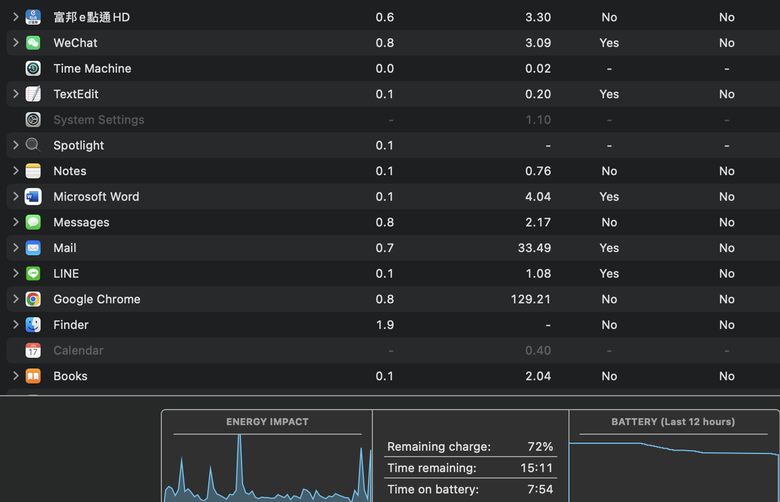Select the Microsoft Word row name
Viewport: 780px width, 502px height.
tap(96, 197)
